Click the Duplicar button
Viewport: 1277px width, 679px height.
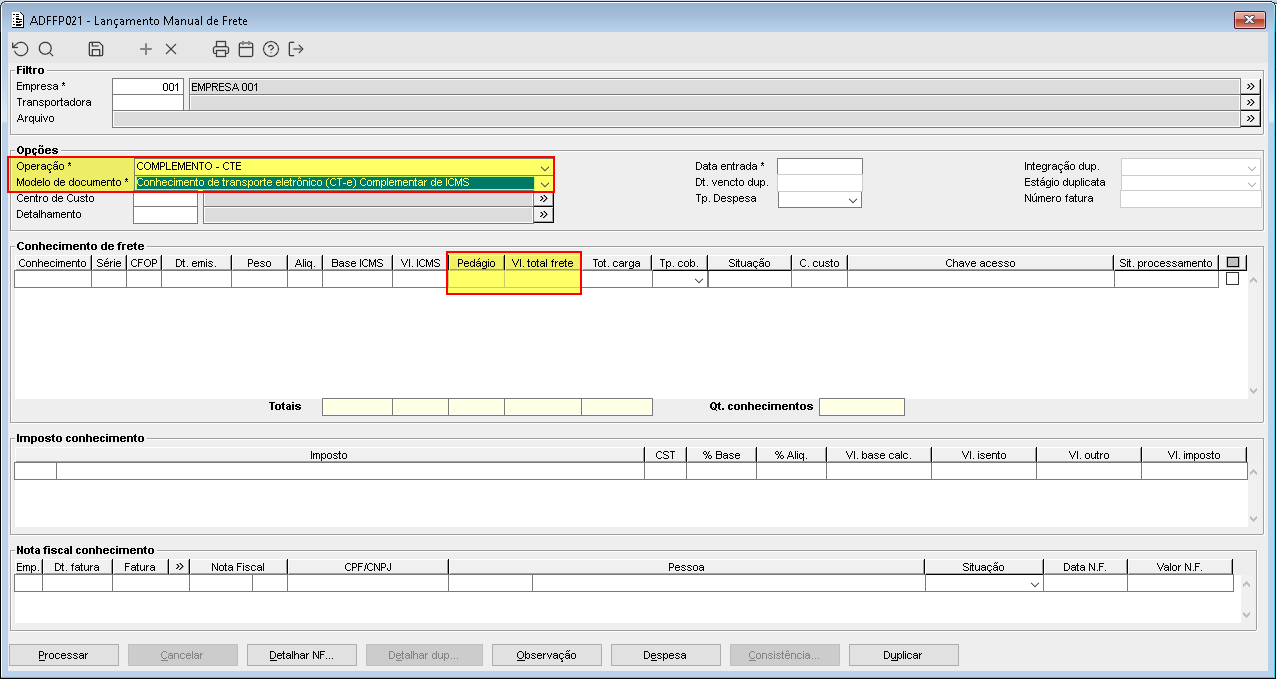pos(903,656)
